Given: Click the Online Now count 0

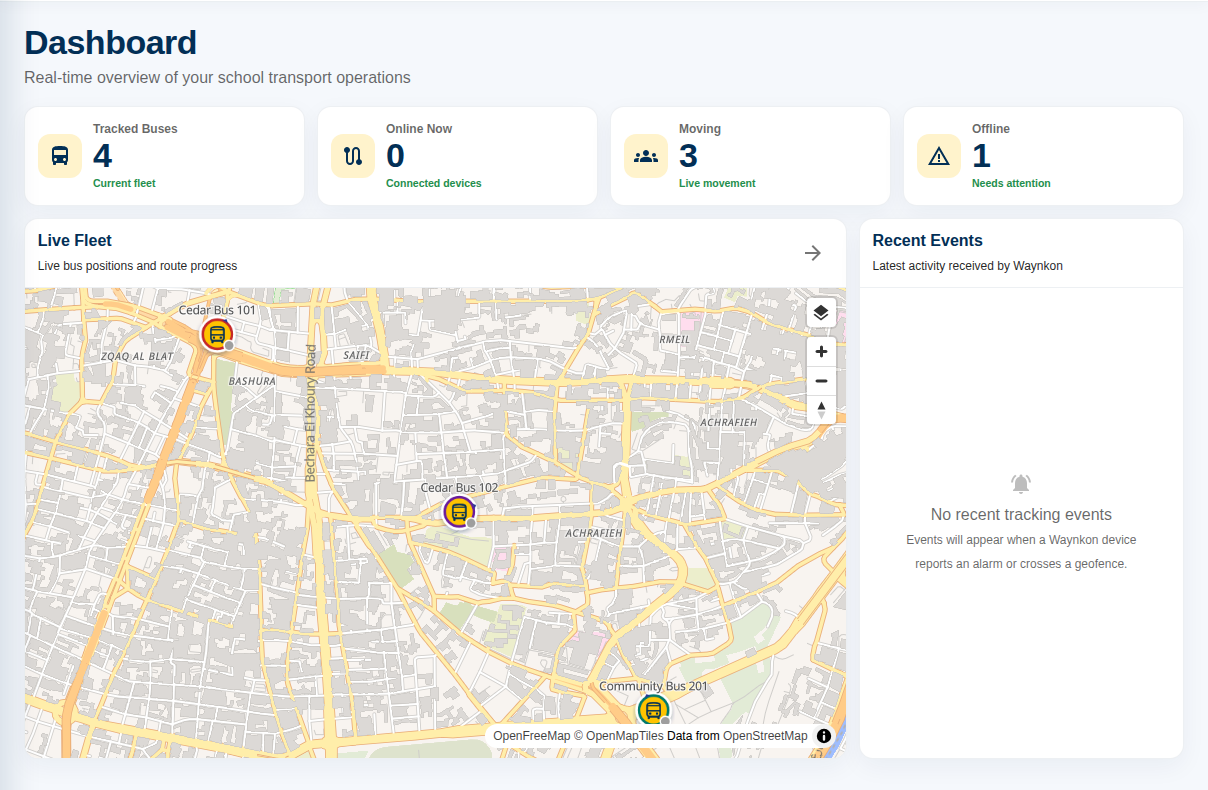Looking at the screenshot, I should click(x=396, y=156).
